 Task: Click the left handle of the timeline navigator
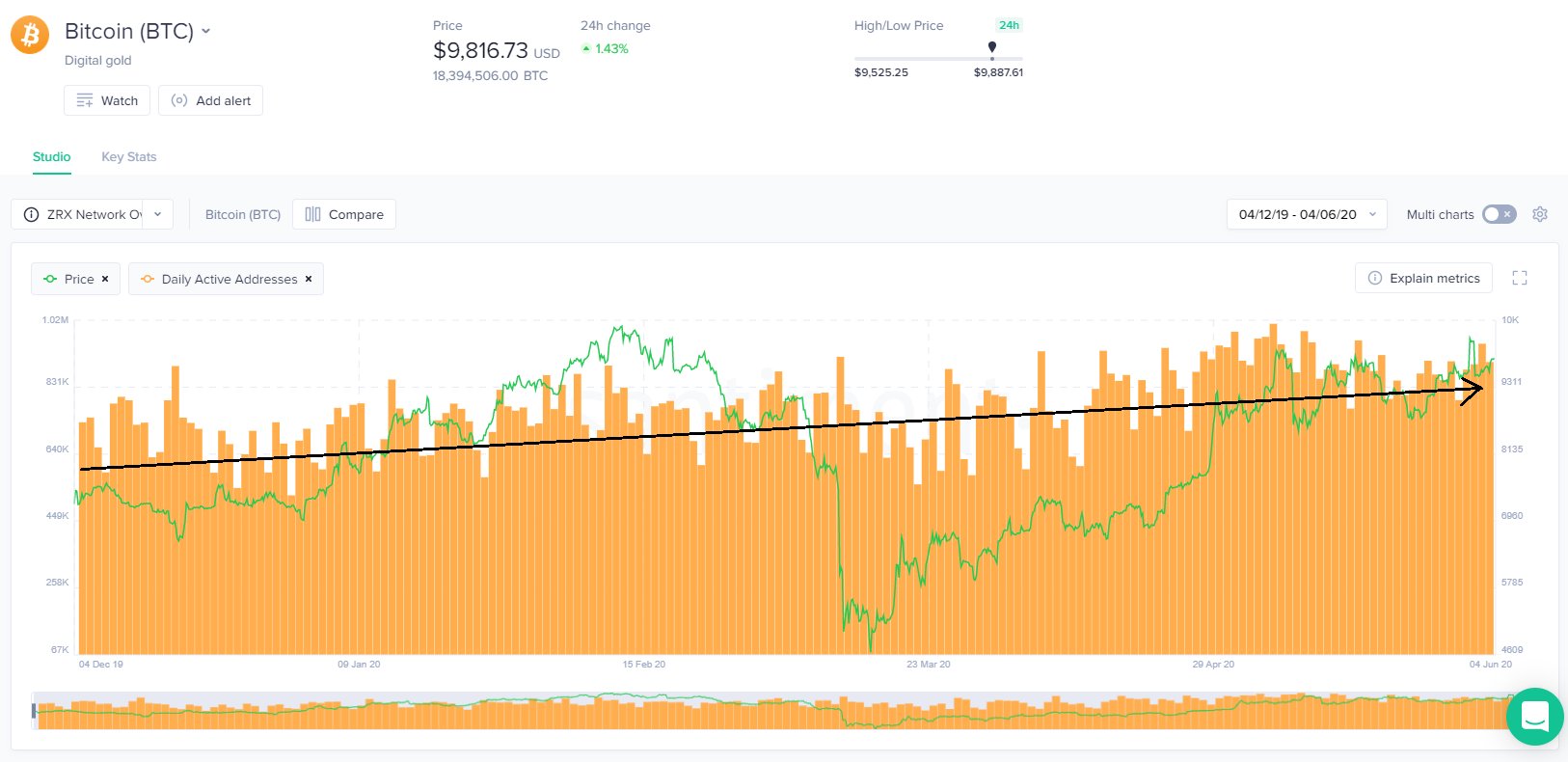tap(34, 711)
